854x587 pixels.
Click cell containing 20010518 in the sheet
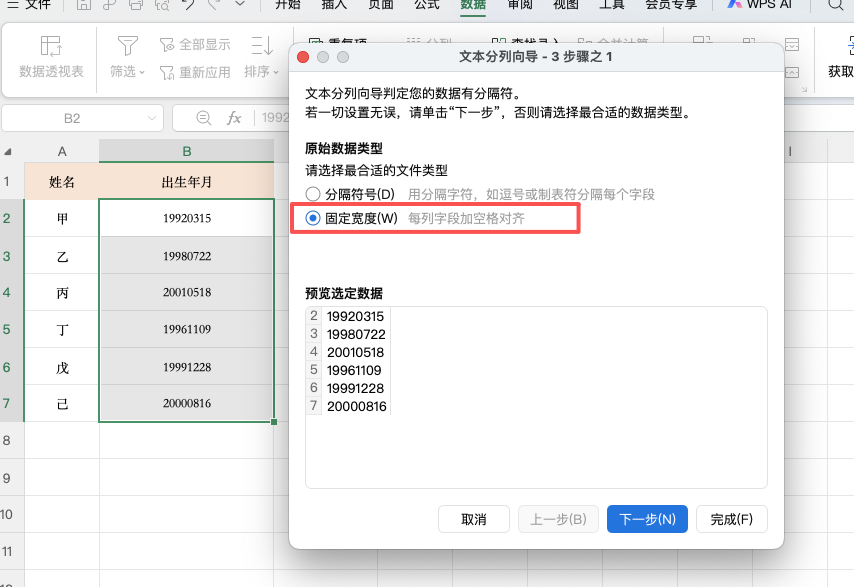click(x=187, y=292)
